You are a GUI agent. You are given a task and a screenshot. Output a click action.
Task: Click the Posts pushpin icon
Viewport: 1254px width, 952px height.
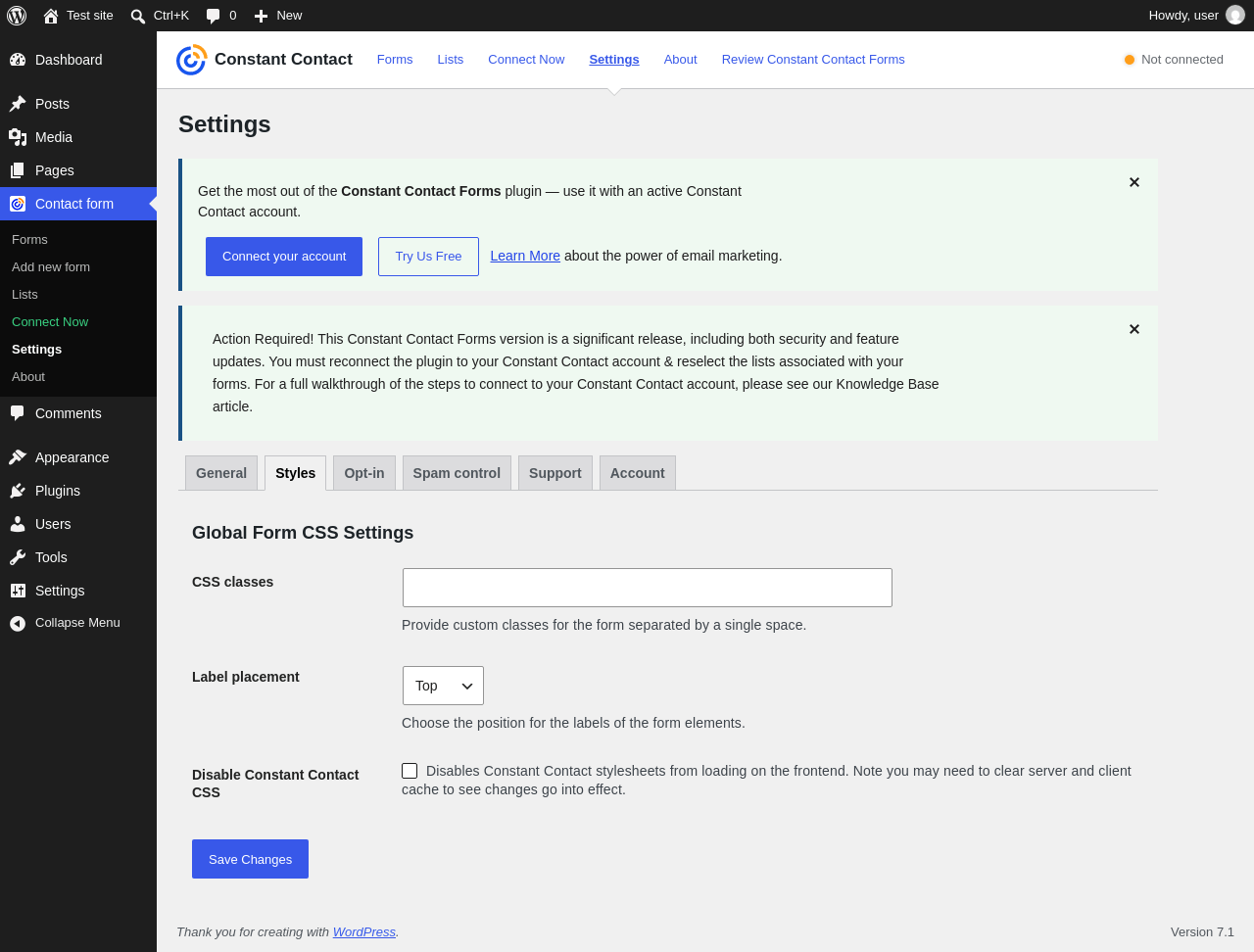[18, 104]
